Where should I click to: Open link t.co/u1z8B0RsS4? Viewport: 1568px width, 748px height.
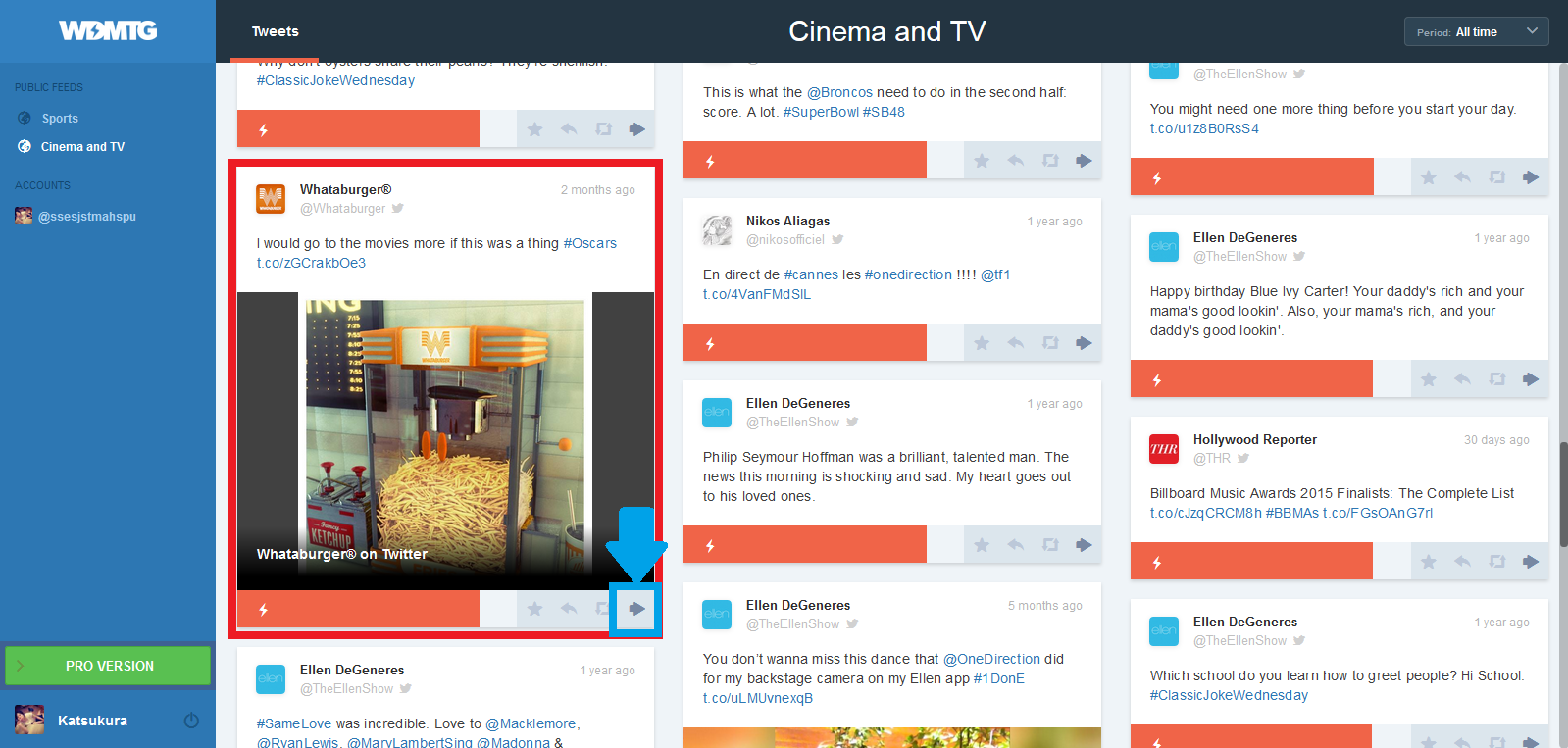pos(1204,128)
